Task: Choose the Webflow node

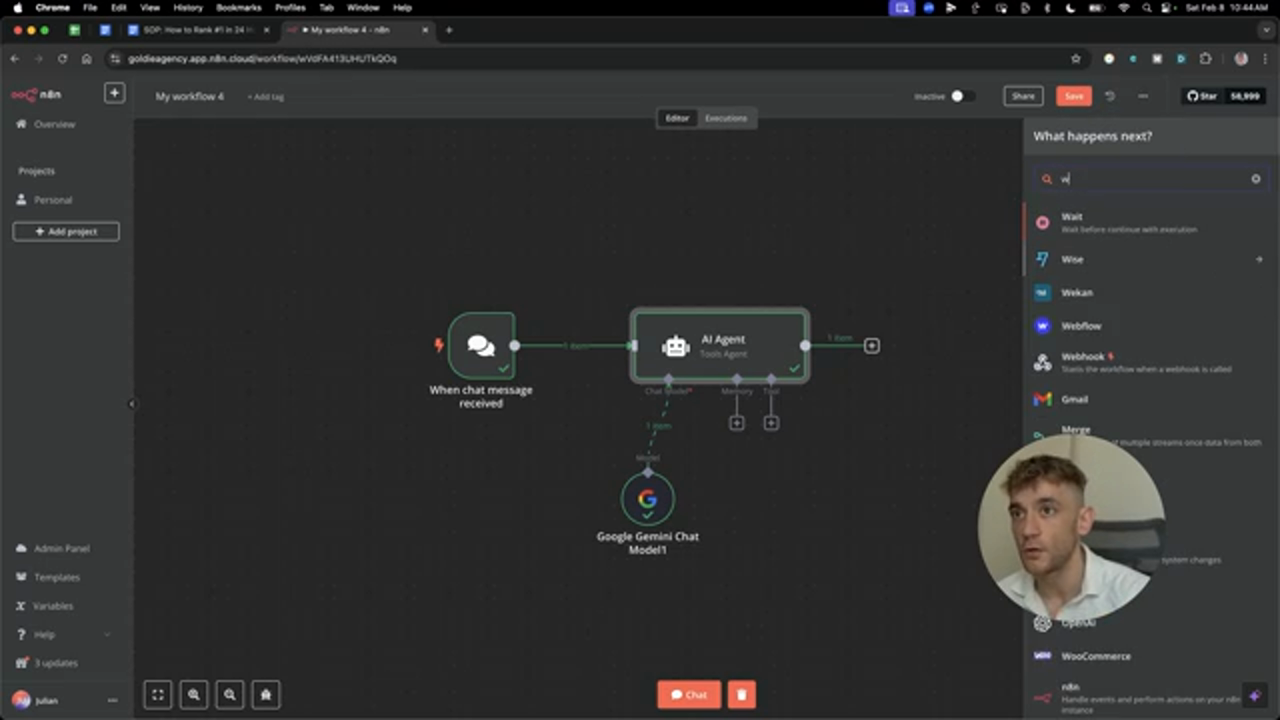Action: coord(1150,326)
